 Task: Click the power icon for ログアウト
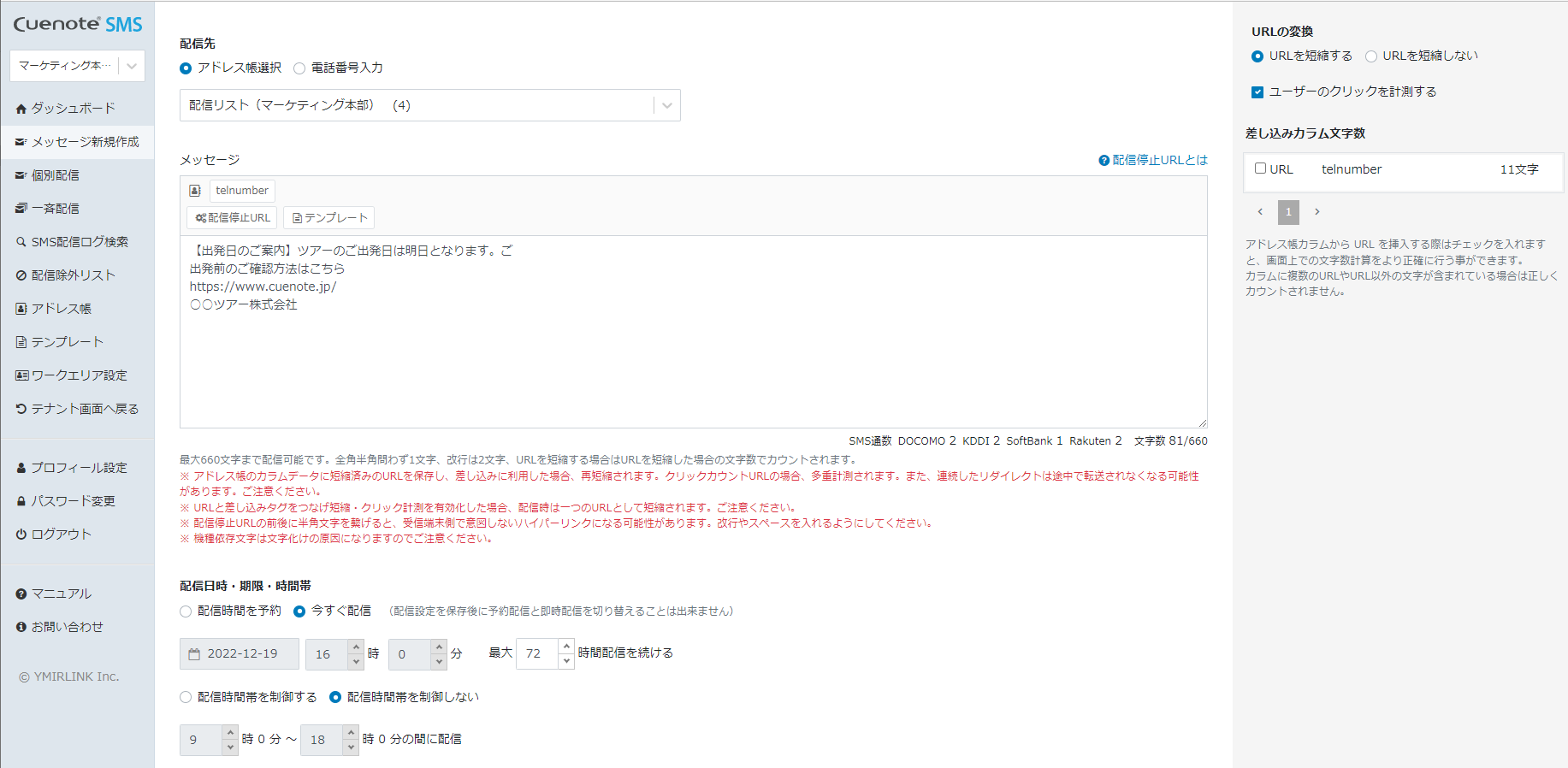point(21,535)
